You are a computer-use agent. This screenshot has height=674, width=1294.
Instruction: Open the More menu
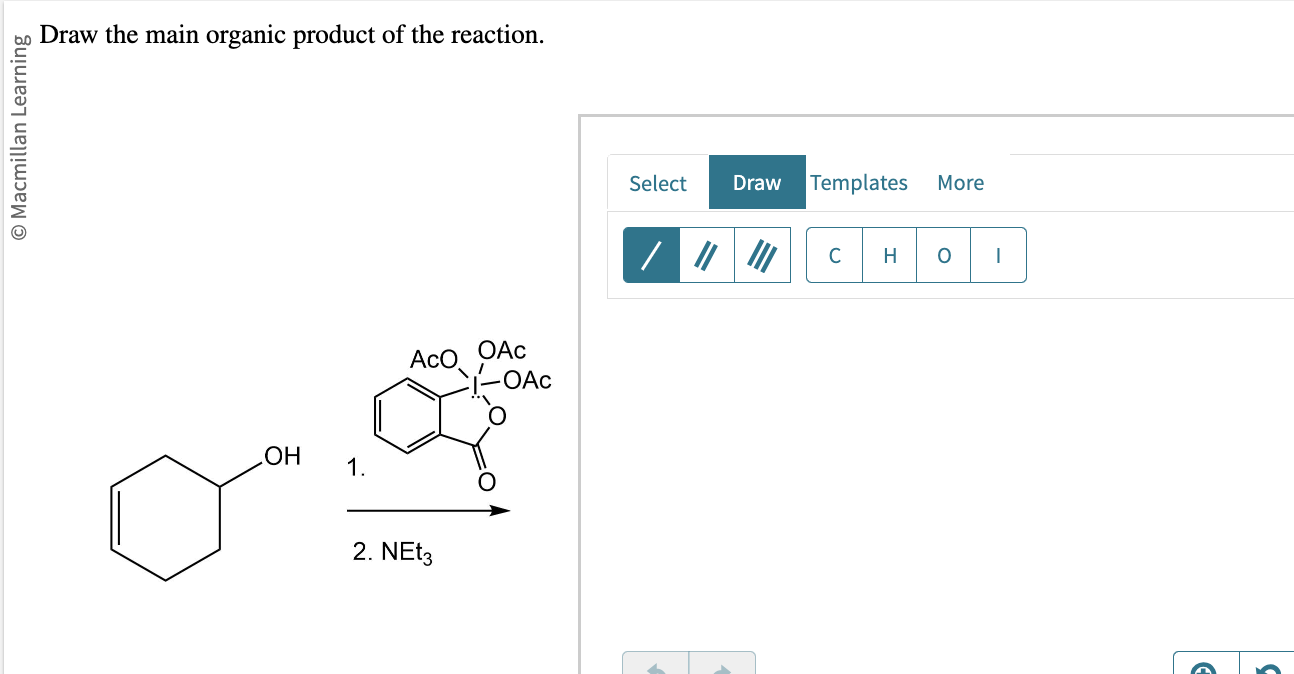[960, 182]
